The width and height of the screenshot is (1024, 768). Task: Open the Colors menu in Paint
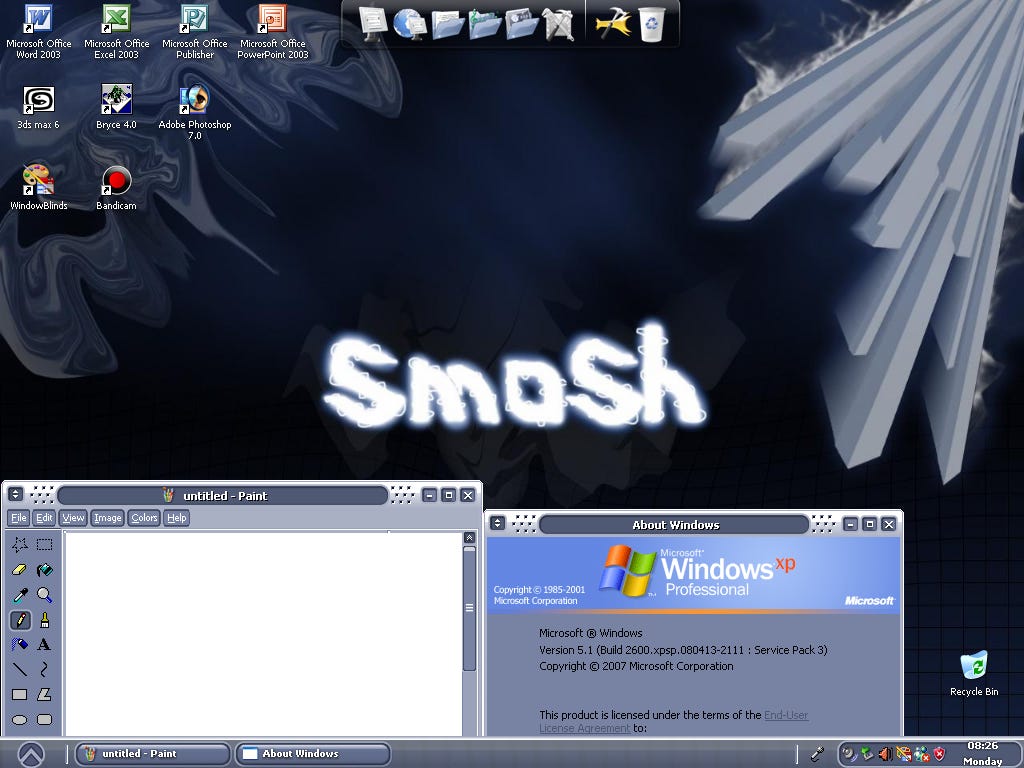pyautogui.click(x=144, y=518)
